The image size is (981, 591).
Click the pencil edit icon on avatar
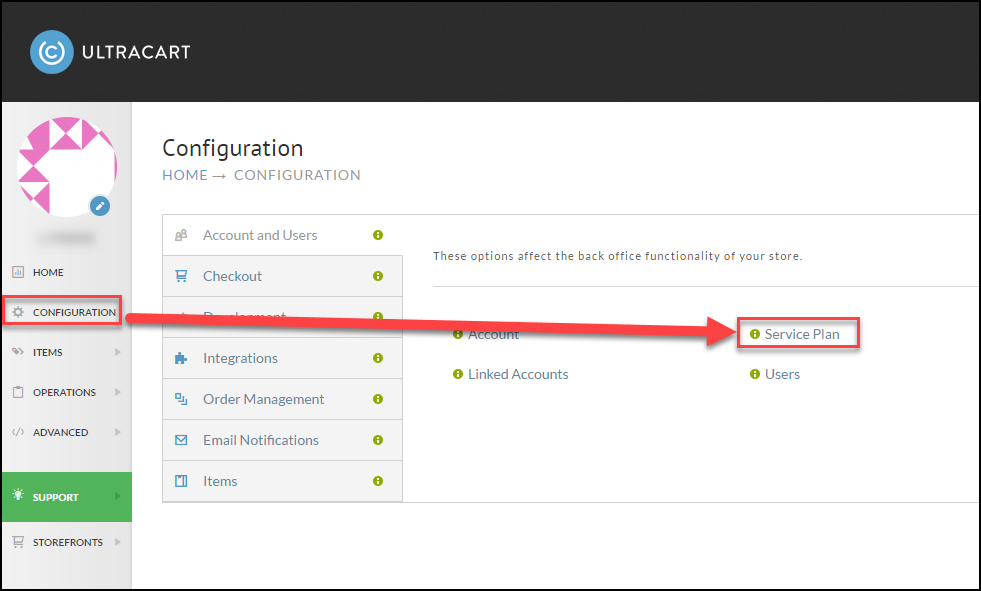click(x=100, y=206)
